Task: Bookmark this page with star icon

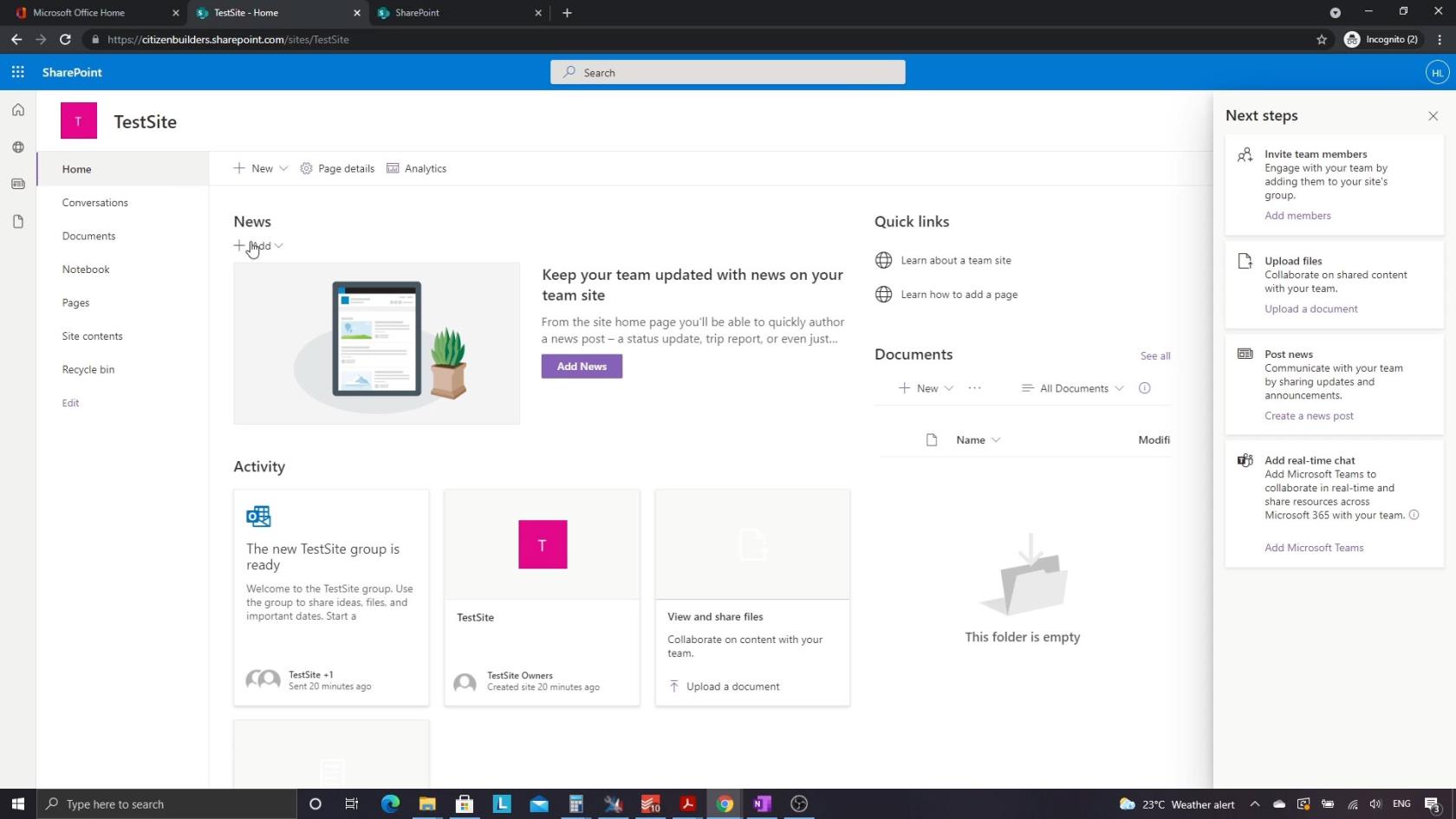Action: tap(1321, 39)
